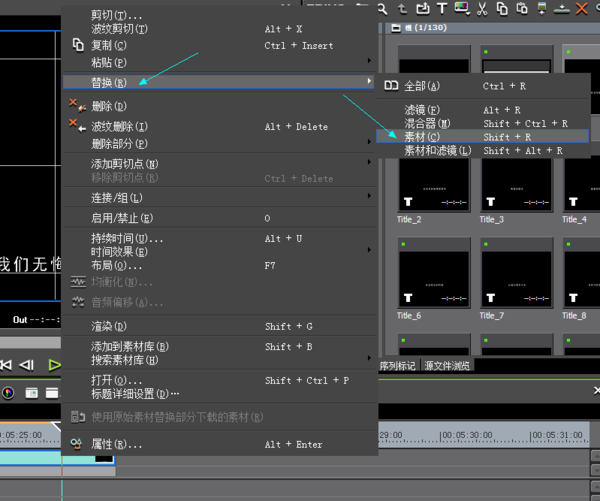Open 持续时间(U)... duration dialog
The height and width of the screenshot is (501, 600).
pyautogui.click(x=219, y=238)
